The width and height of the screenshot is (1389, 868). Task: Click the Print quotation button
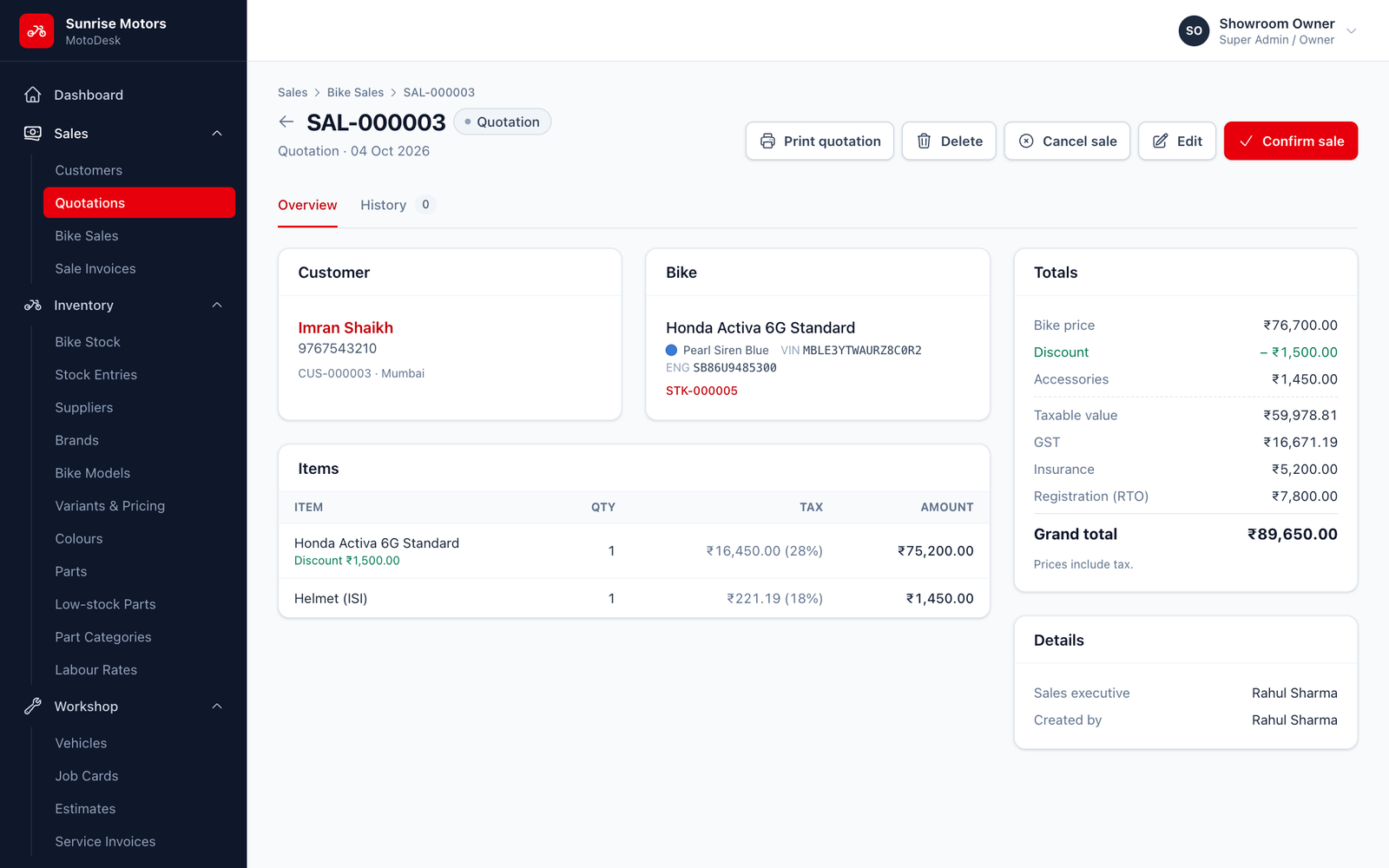[x=820, y=141]
